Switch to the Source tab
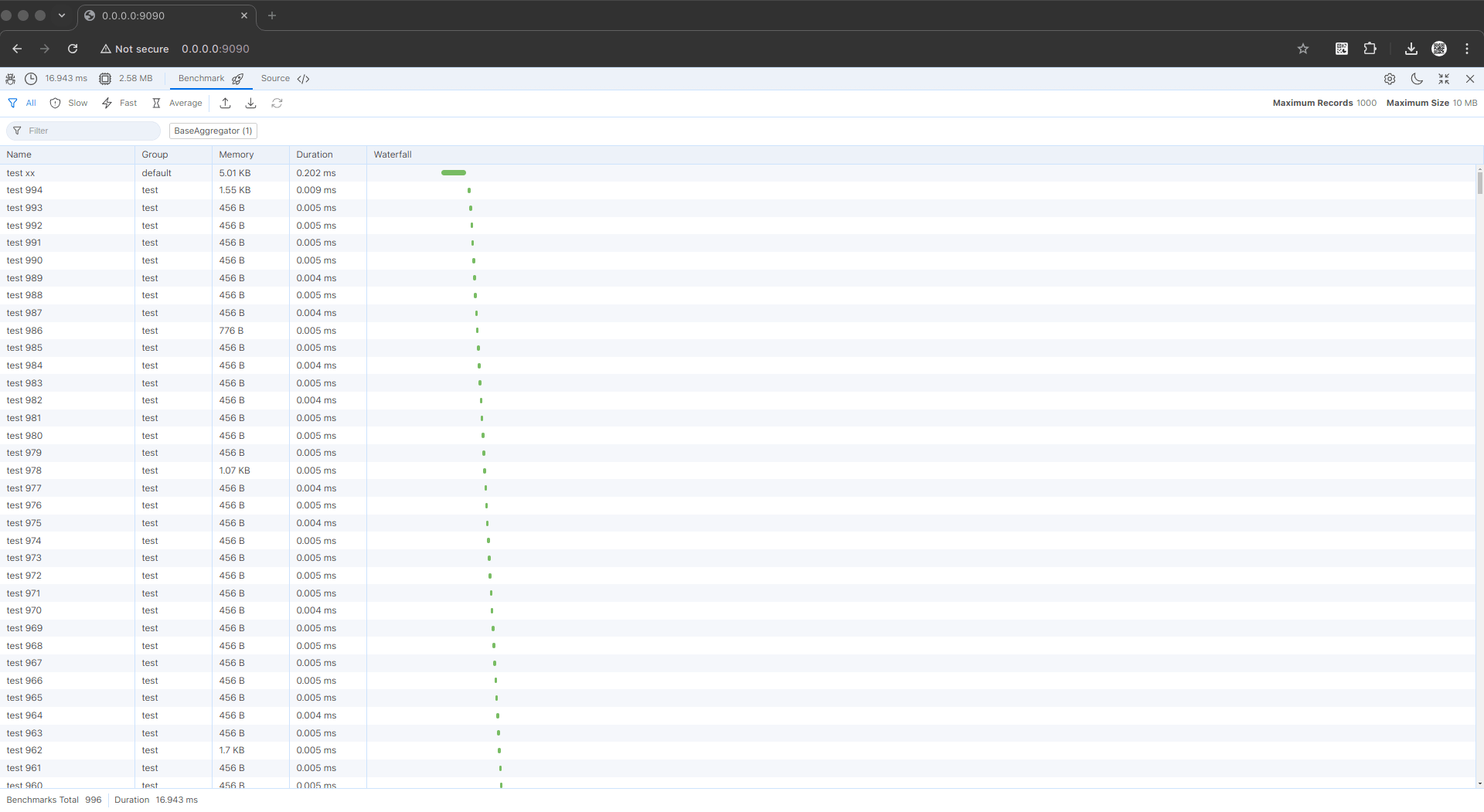The width and height of the screenshot is (1484, 812). [284, 79]
